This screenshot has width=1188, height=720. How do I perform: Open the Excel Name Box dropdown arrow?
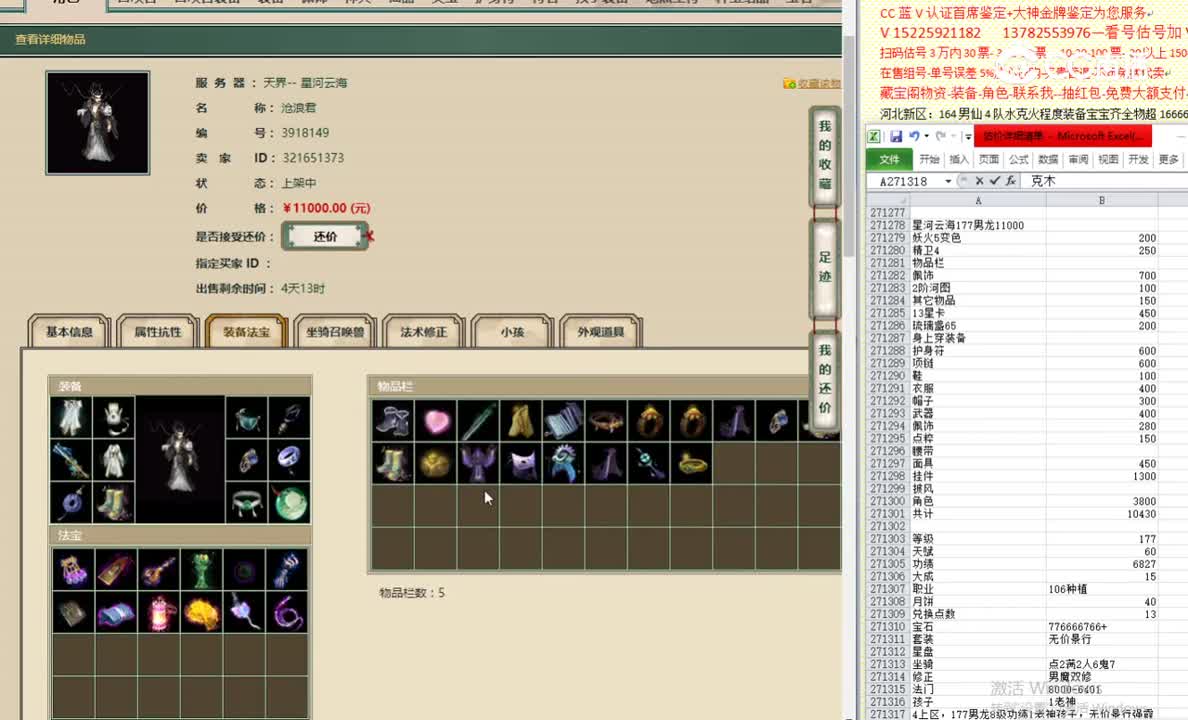click(948, 181)
